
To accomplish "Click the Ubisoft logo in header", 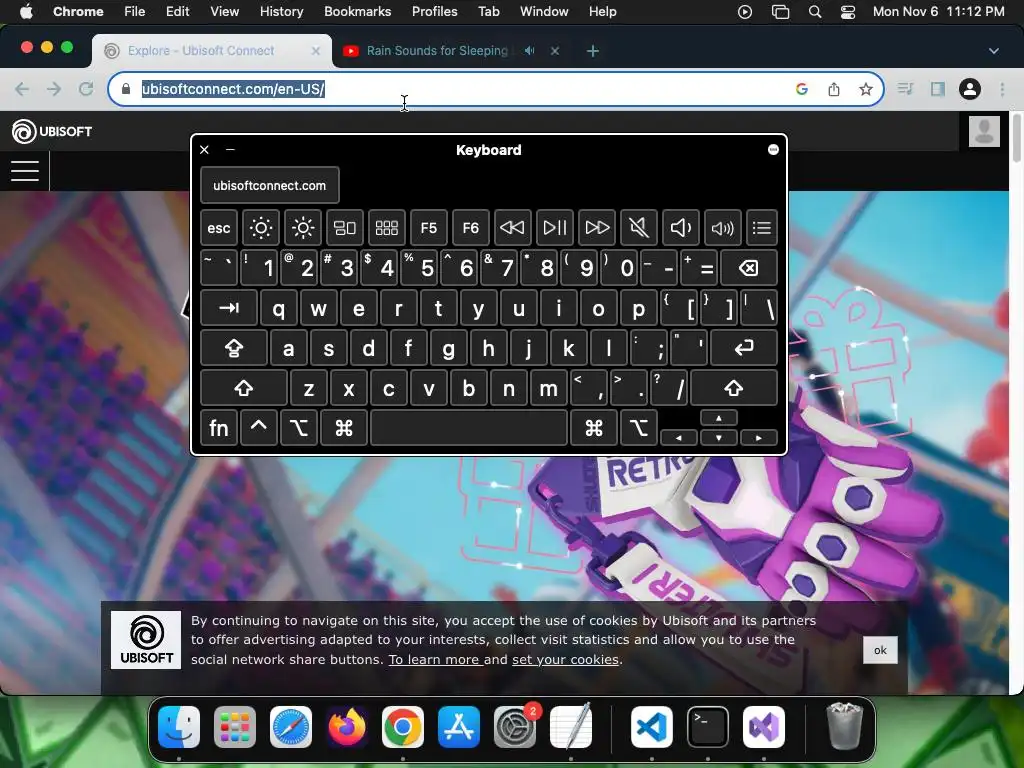I will (x=52, y=131).
